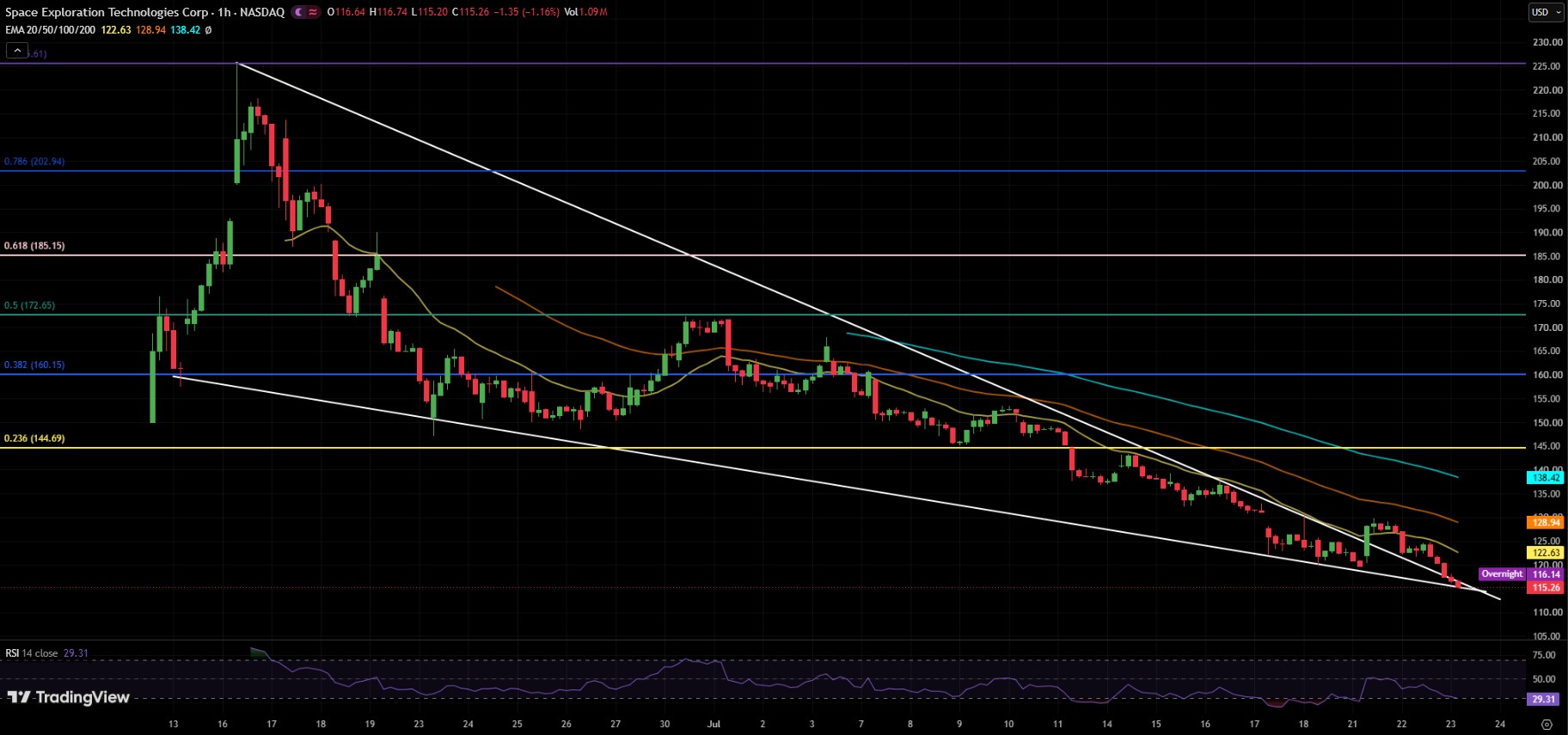The height and width of the screenshot is (735, 1568).
Task: Click the purple moon market-status icon
Action: click(x=298, y=12)
